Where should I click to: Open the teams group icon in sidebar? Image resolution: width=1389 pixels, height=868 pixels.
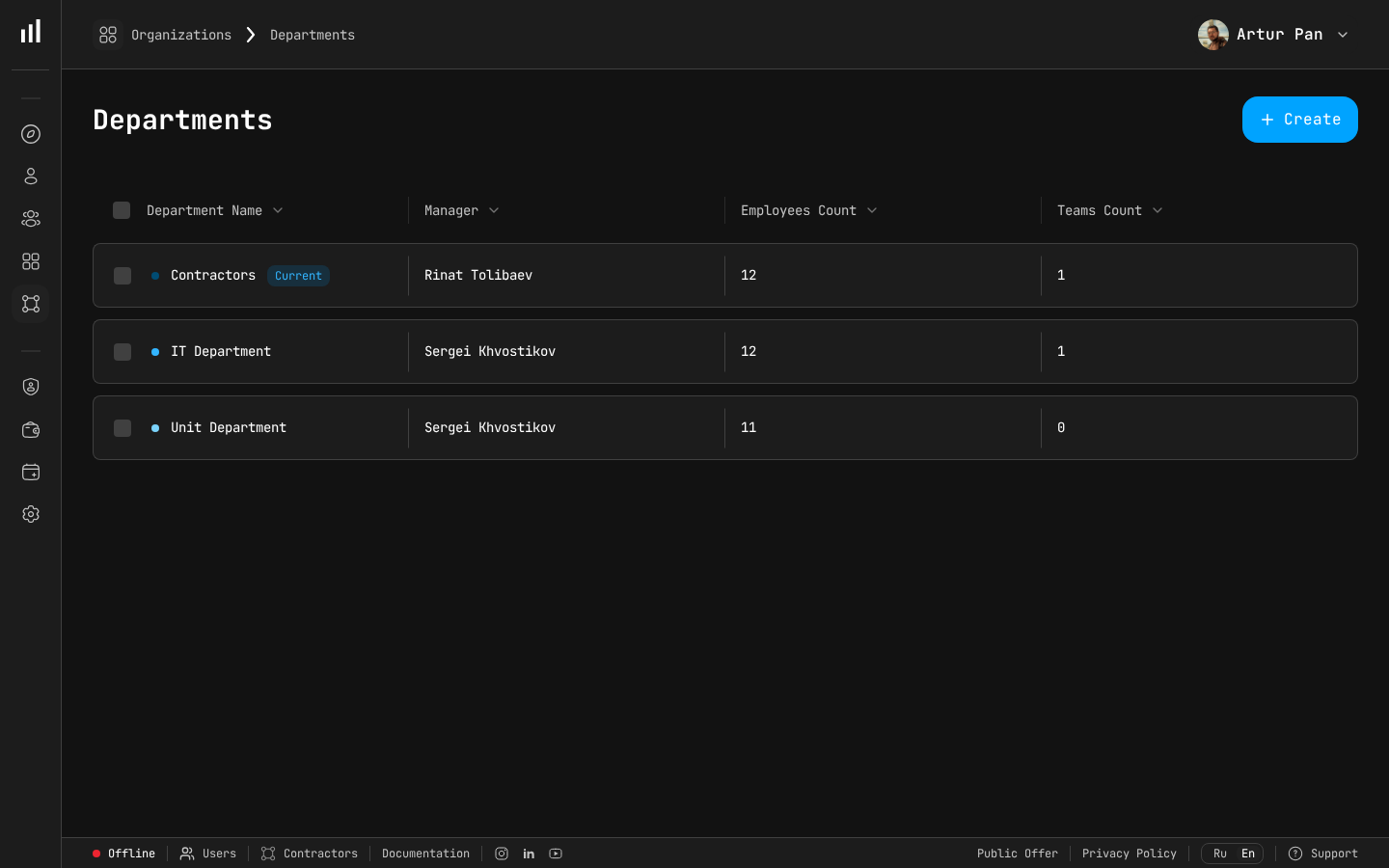point(31,219)
